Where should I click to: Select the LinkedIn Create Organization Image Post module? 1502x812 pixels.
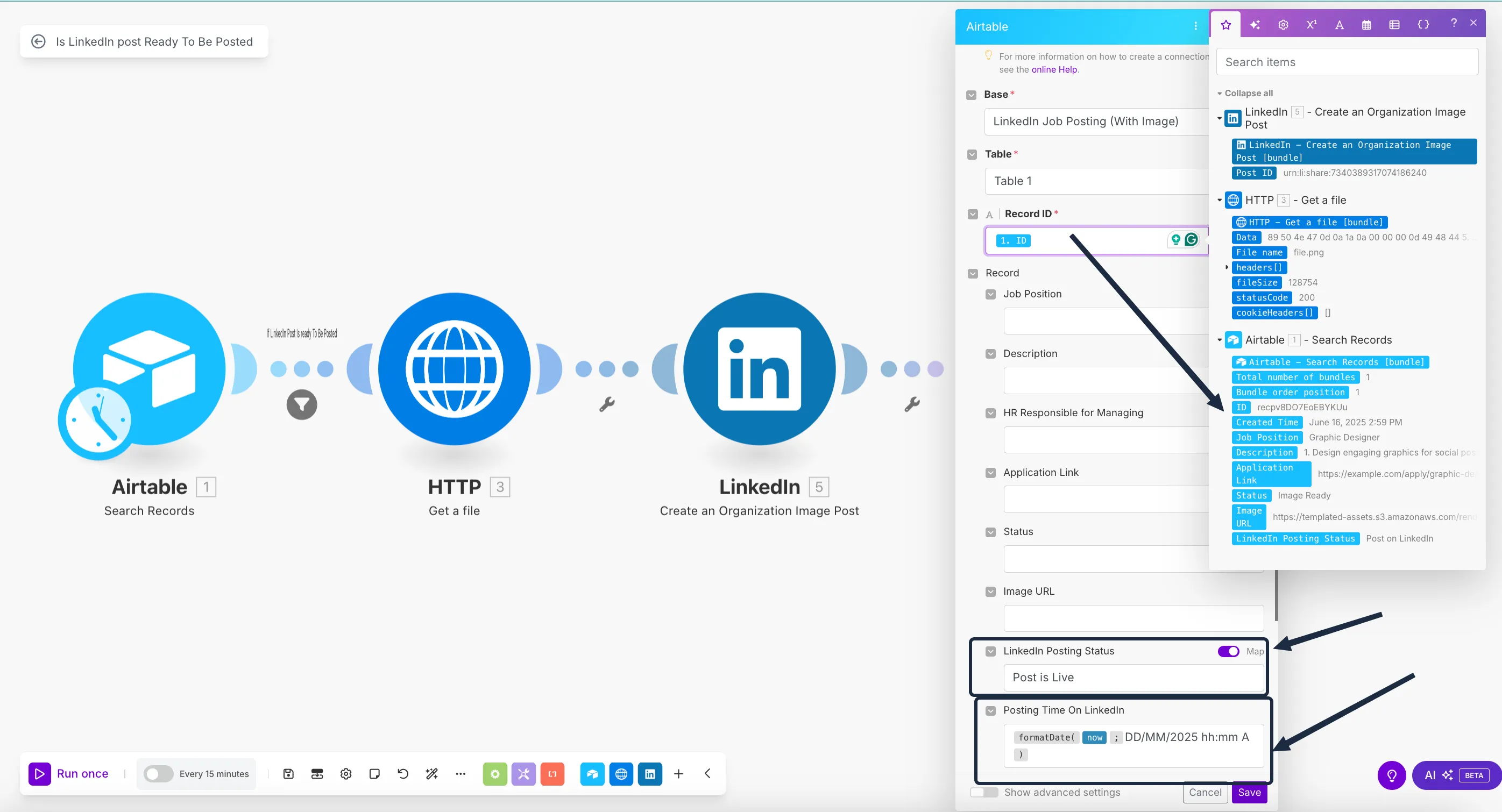759,369
